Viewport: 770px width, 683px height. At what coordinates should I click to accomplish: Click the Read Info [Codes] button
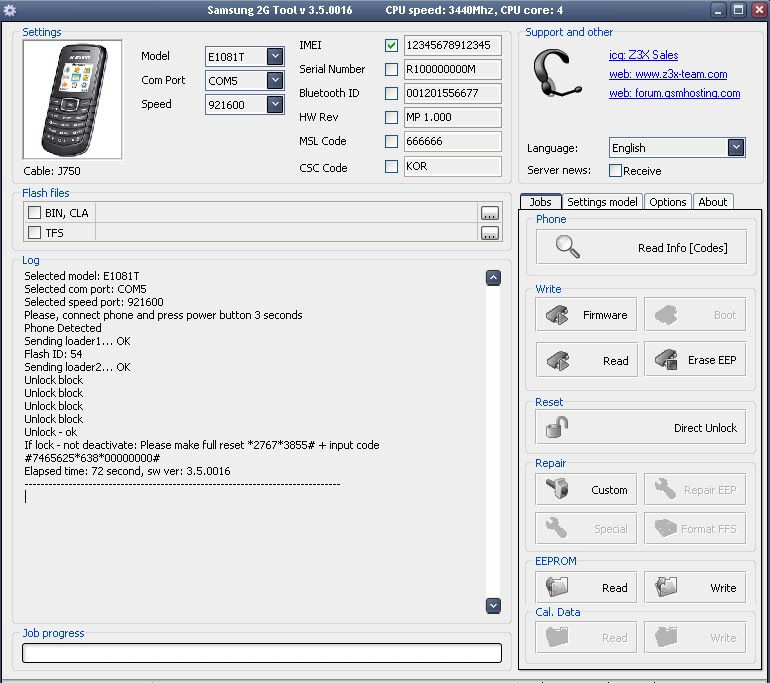pos(641,247)
